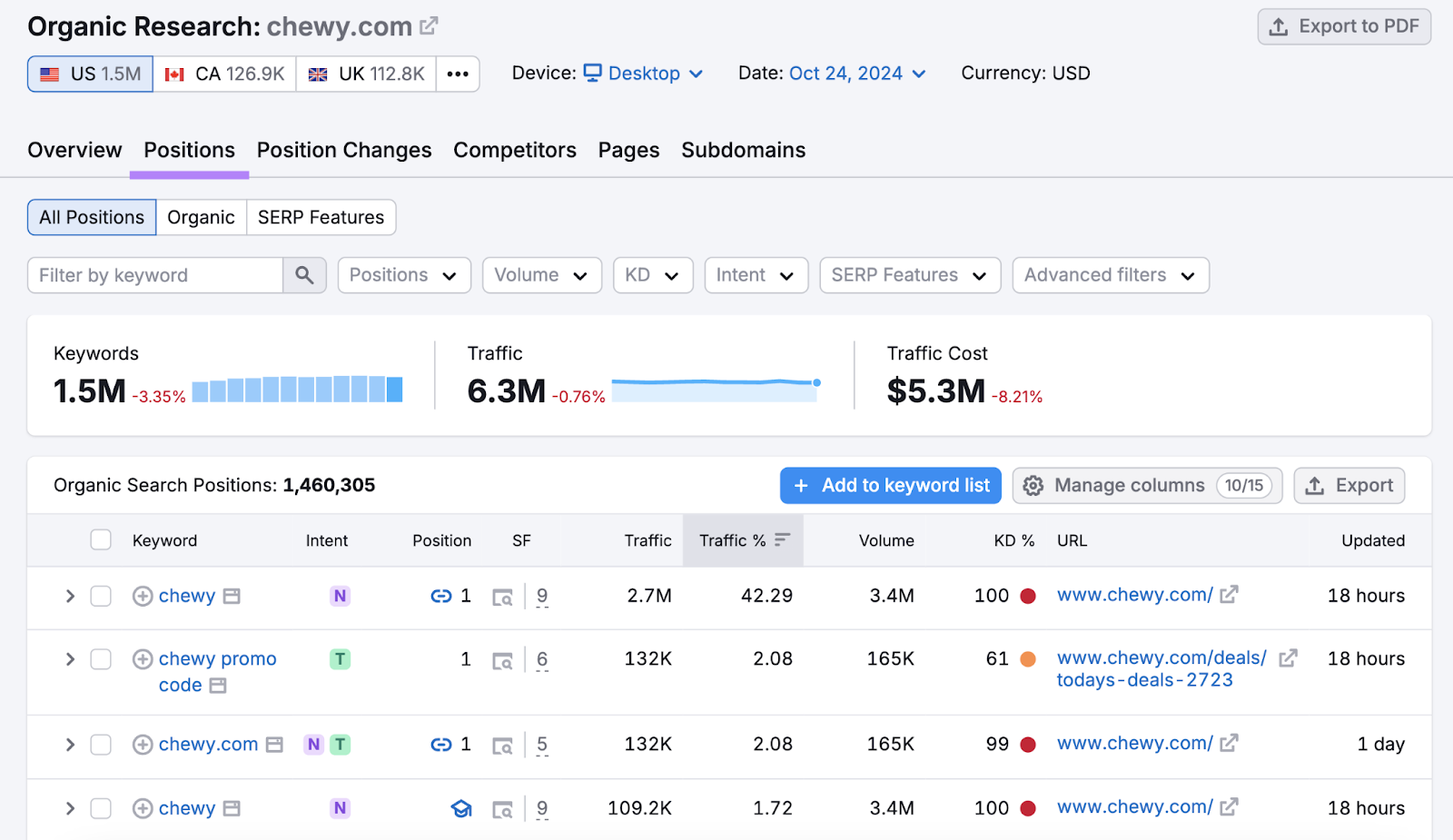Click inside the Filter by keyword field

click(x=154, y=274)
